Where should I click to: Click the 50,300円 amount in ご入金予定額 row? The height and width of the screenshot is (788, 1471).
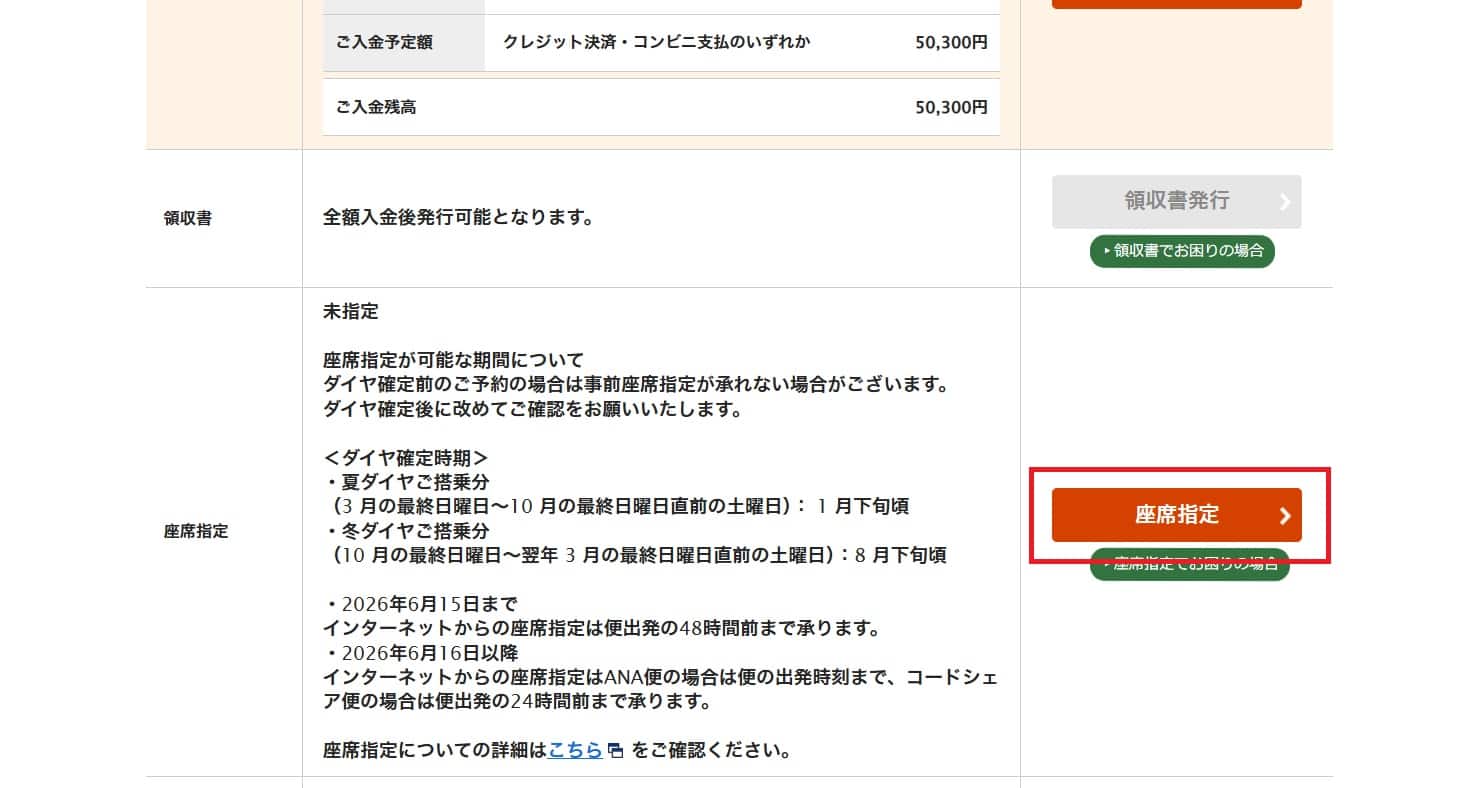pos(950,43)
